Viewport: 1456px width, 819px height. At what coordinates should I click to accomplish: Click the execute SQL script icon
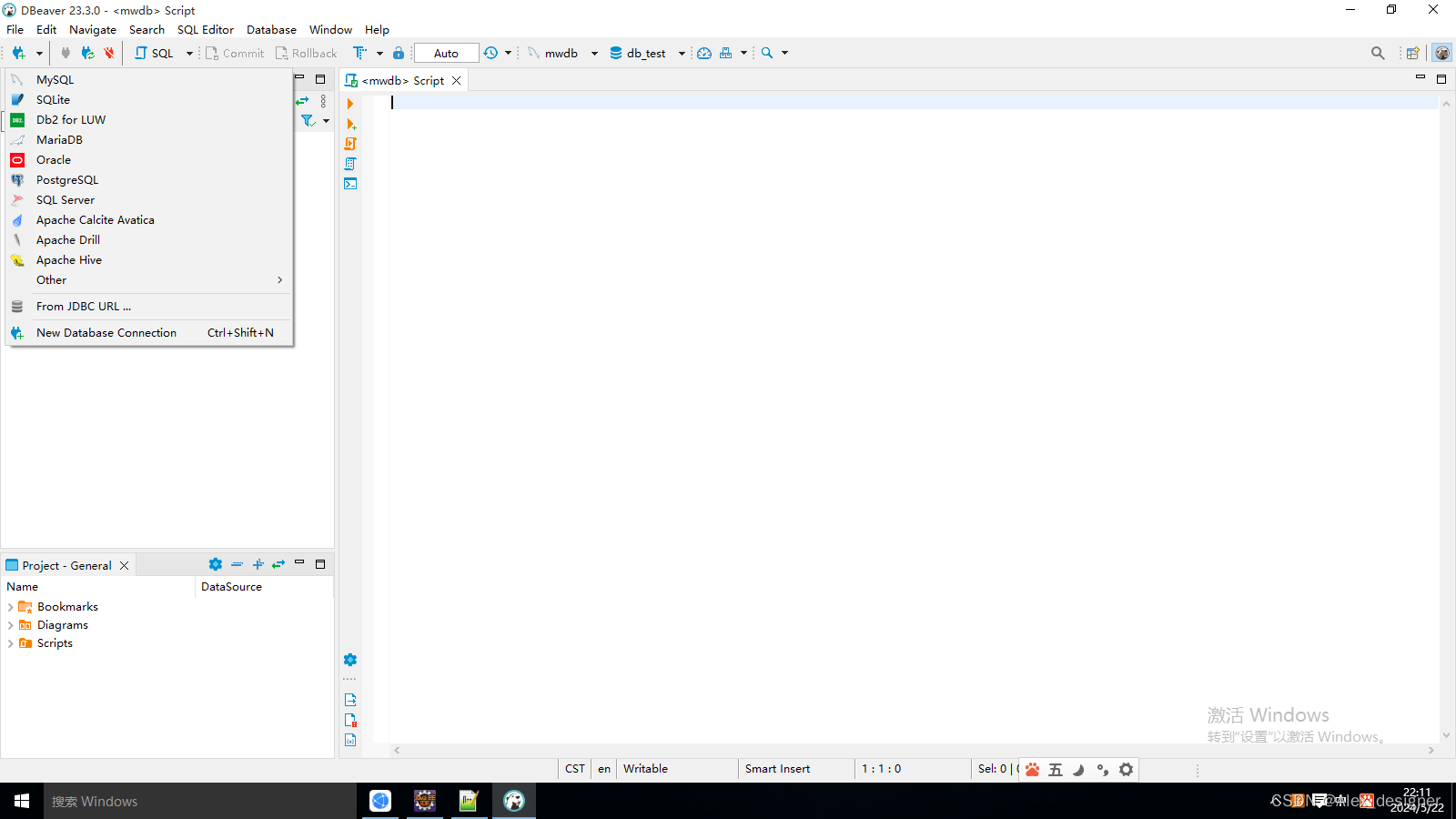pyautogui.click(x=350, y=144)
